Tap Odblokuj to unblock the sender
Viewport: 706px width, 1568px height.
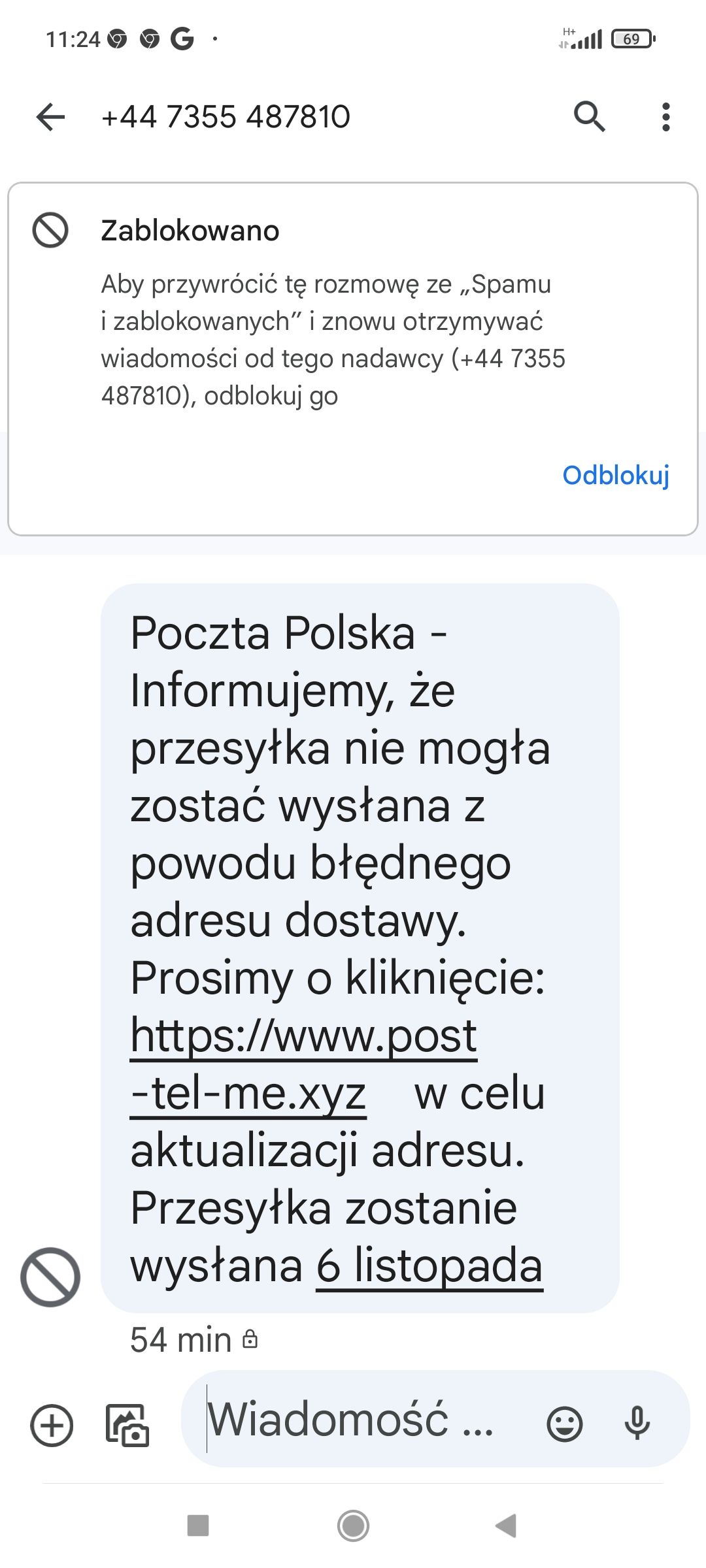point(616,477)
